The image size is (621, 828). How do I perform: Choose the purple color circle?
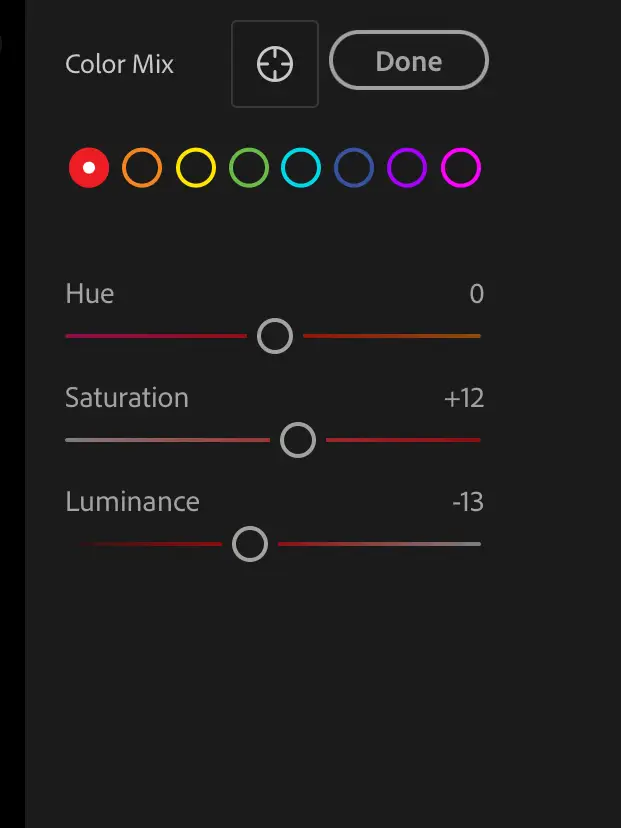click(407, 168)
